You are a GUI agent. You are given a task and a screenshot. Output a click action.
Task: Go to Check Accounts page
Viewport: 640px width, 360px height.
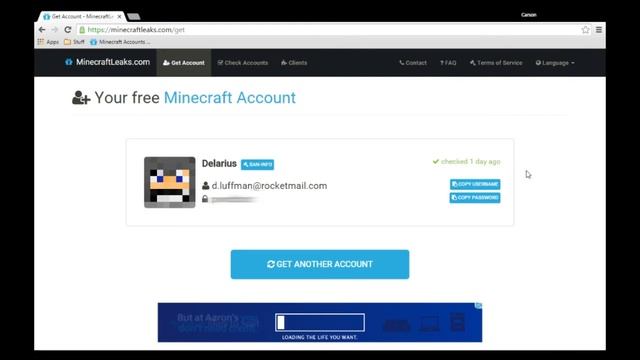click(x=243, y=63)
